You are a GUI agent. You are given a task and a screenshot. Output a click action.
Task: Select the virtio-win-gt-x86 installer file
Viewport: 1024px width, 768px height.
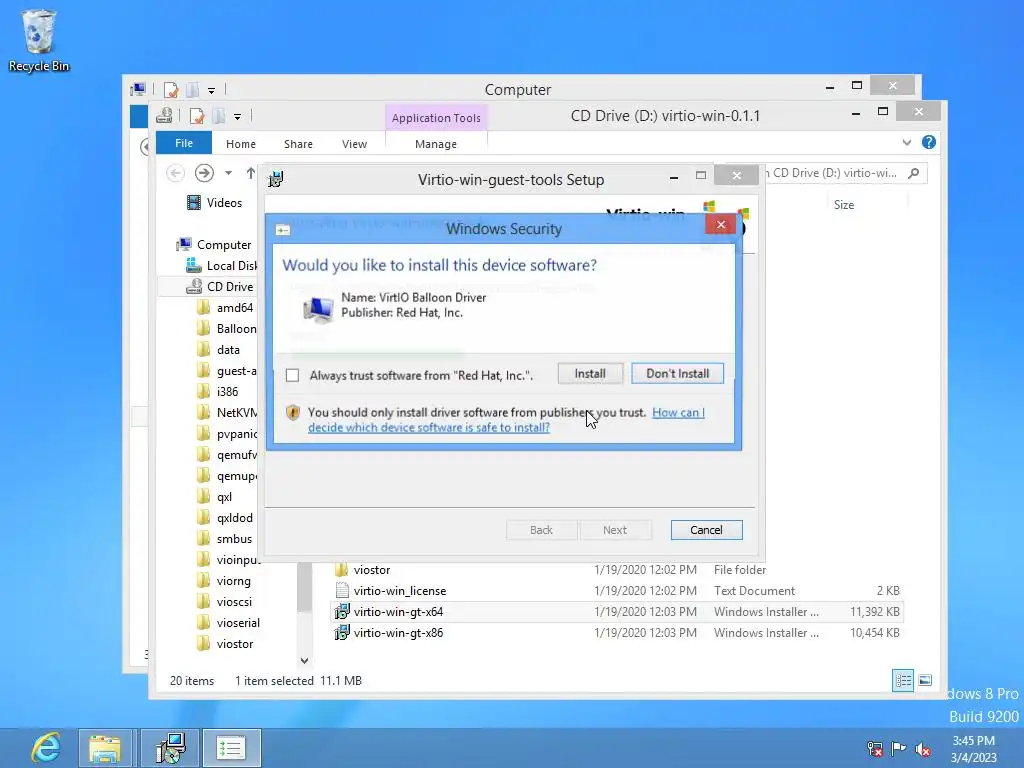click(617, 633)
